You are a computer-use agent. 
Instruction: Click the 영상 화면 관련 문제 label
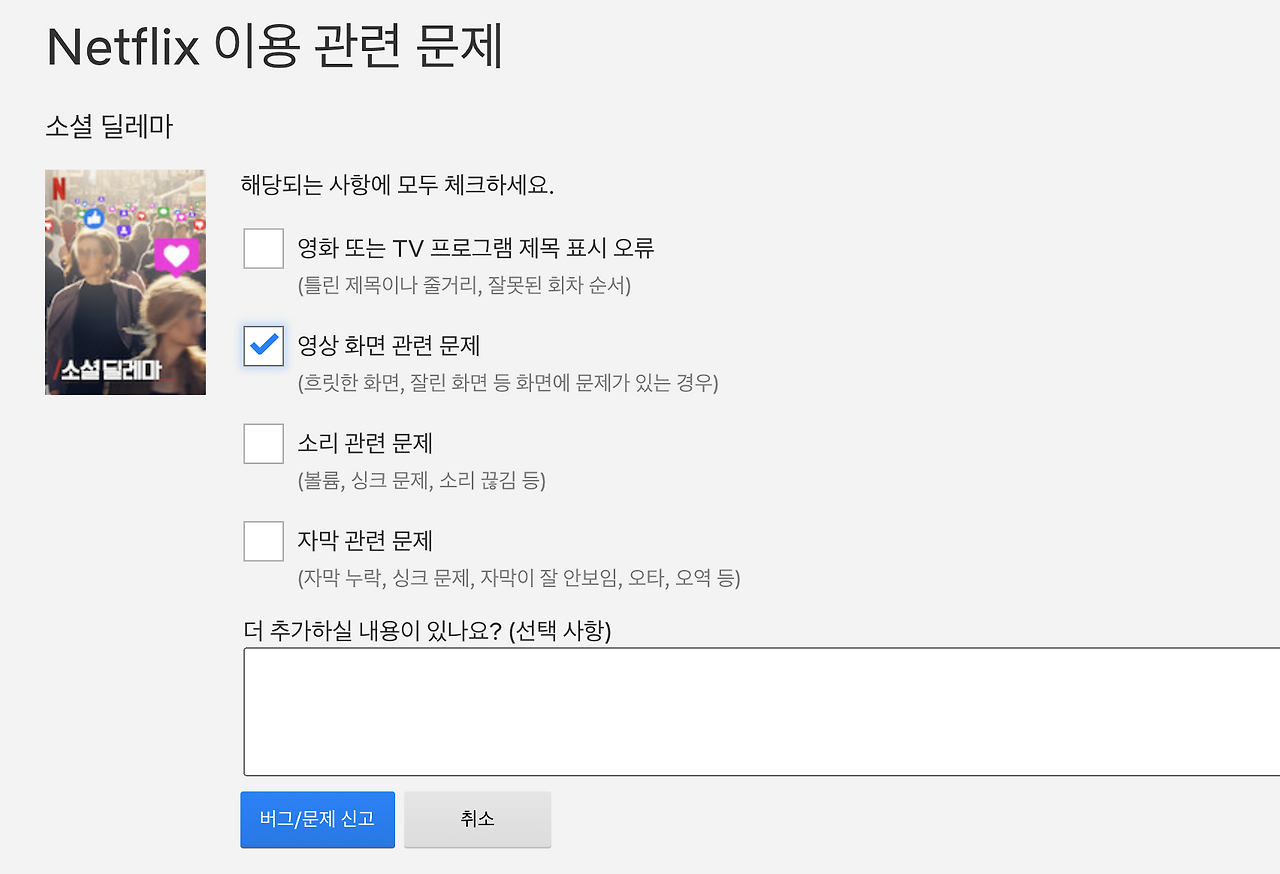point(389,346)
